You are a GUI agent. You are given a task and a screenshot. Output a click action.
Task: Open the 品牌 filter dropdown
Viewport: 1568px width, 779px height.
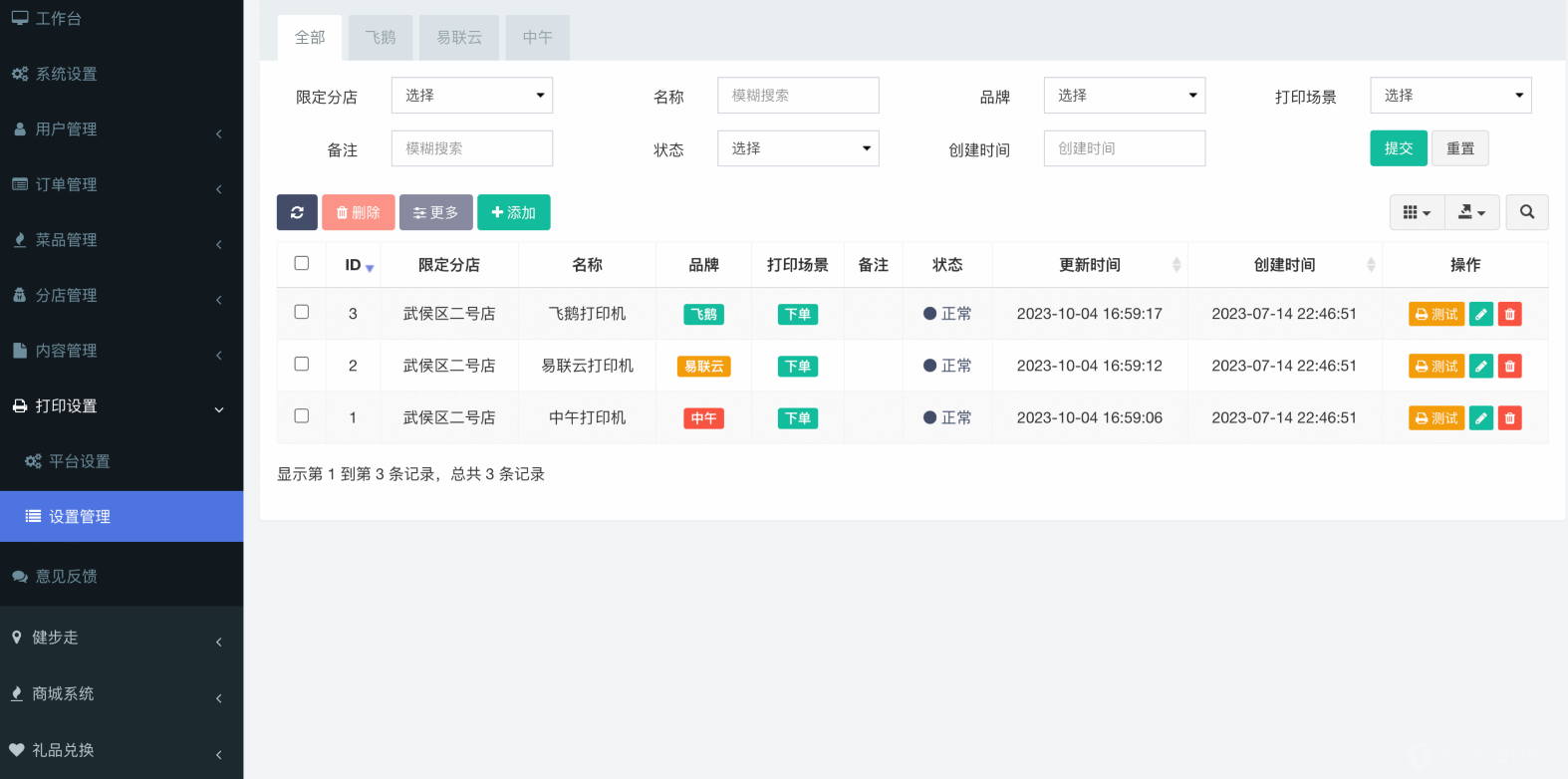[1124, 96]
